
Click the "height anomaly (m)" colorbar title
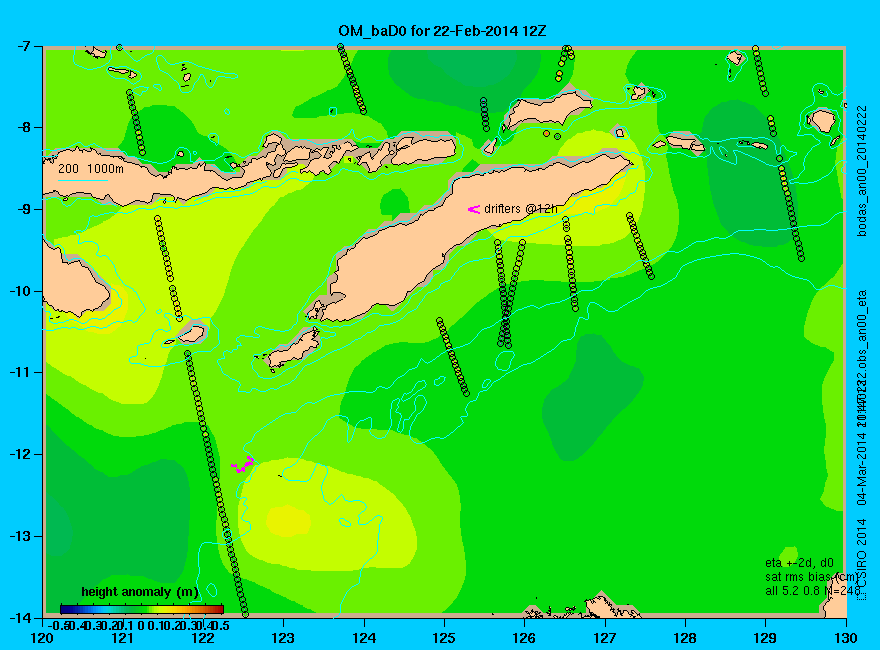pos(140,592)
